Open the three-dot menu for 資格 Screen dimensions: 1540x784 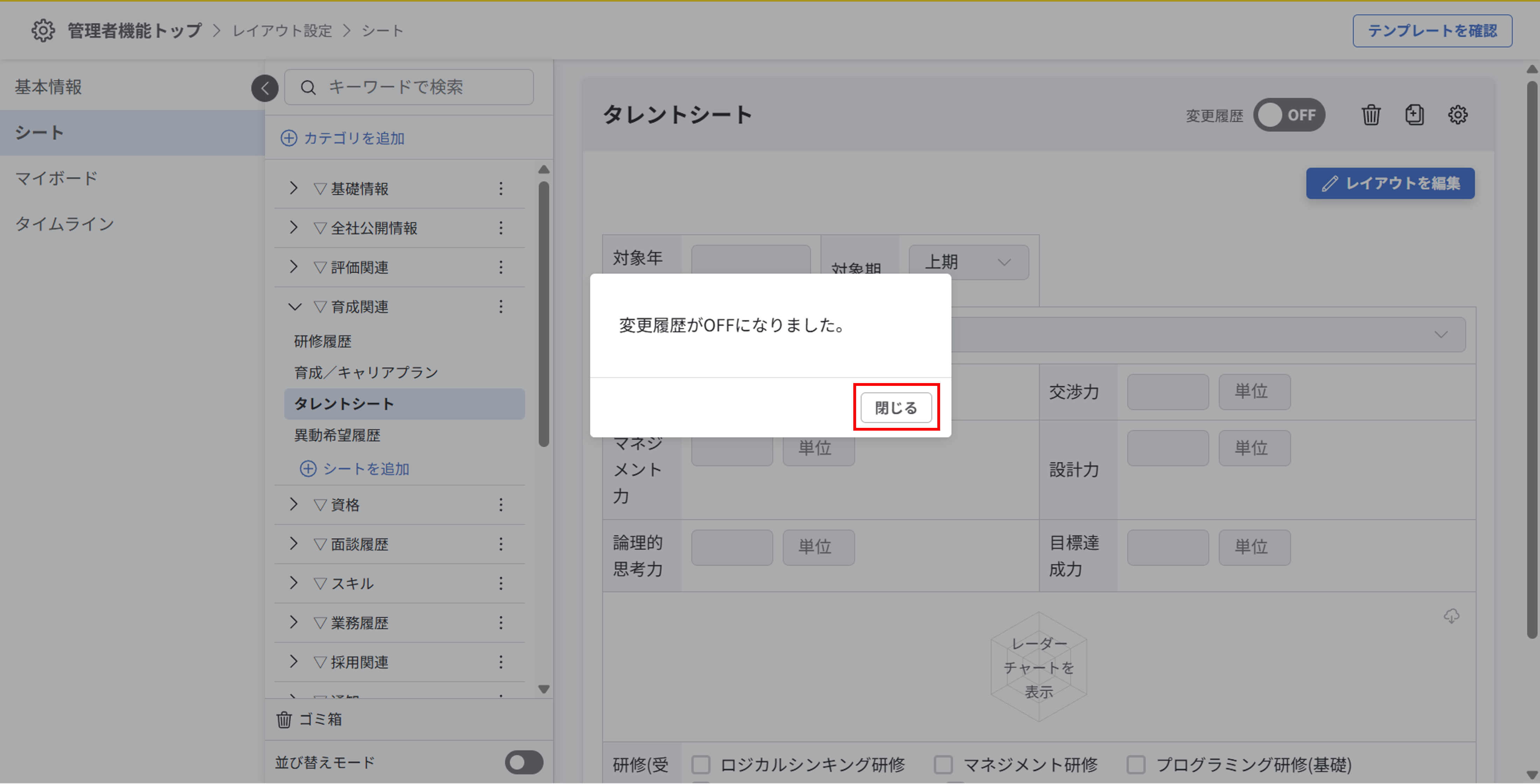click(x=501, y=505)
